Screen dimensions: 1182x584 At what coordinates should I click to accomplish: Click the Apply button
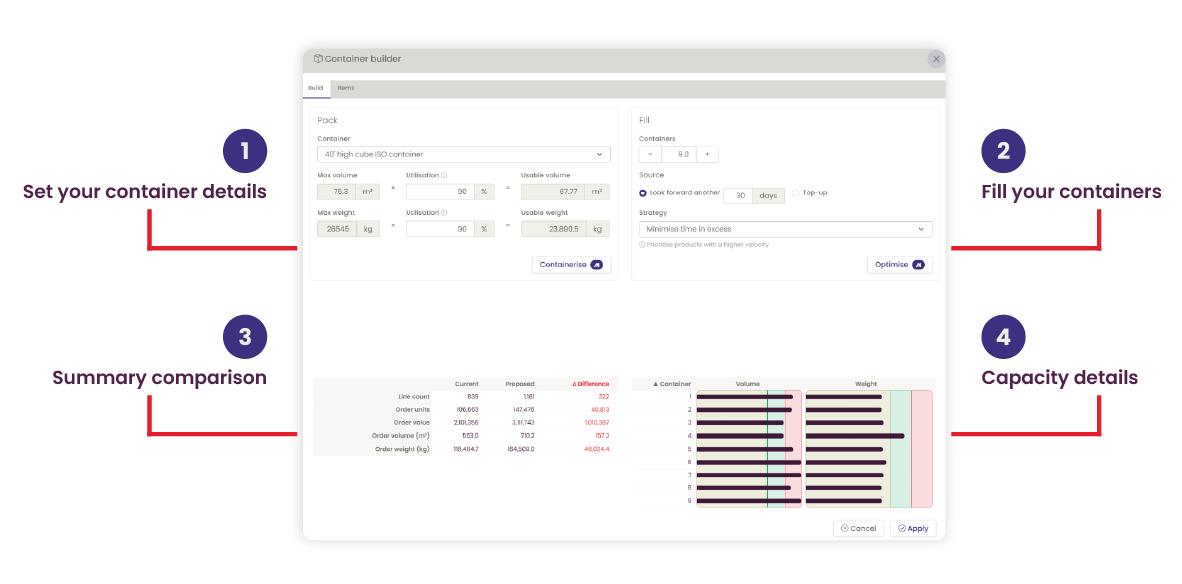pos(913,528)
